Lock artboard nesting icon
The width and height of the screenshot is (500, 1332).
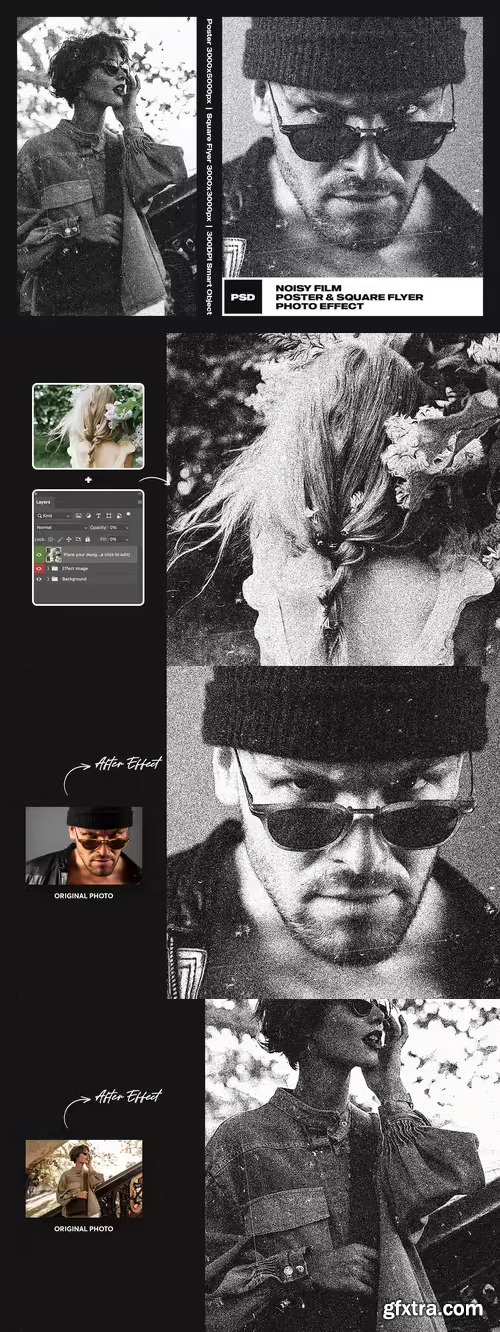tap(78, 540)
